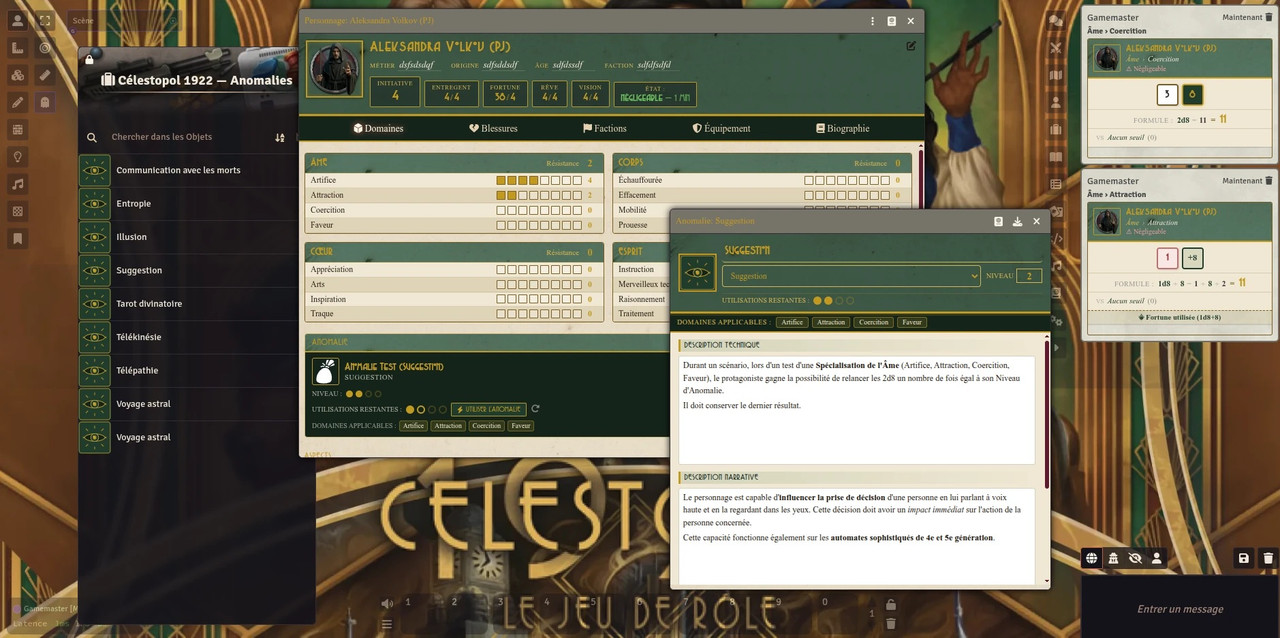Select the blind GM roll mode

pyautogui.click(x=1135, y=558)
